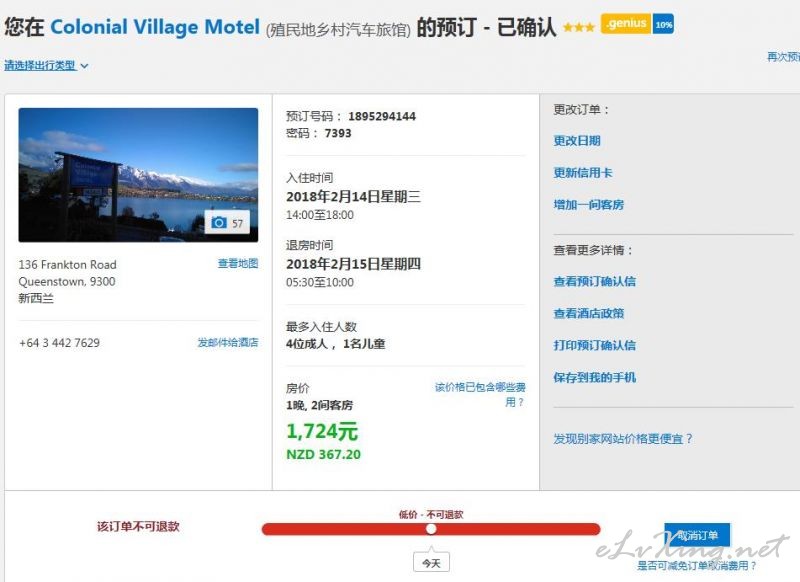Click the NZD 367.20 amount
The height and width of the screenshot is (582, 800).
[x=323, y=454]
